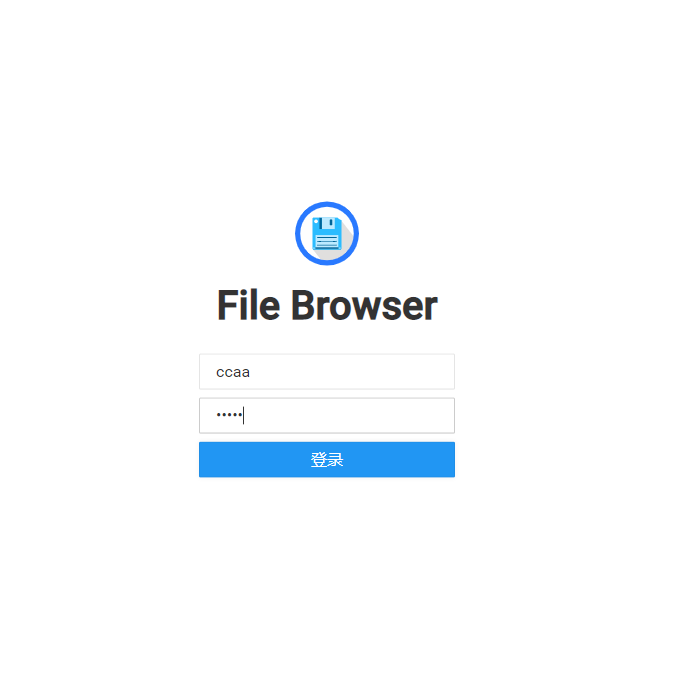This screenshot has height=686, width=698.
Task: Click the left end of the blue login button
Action: 214,459
